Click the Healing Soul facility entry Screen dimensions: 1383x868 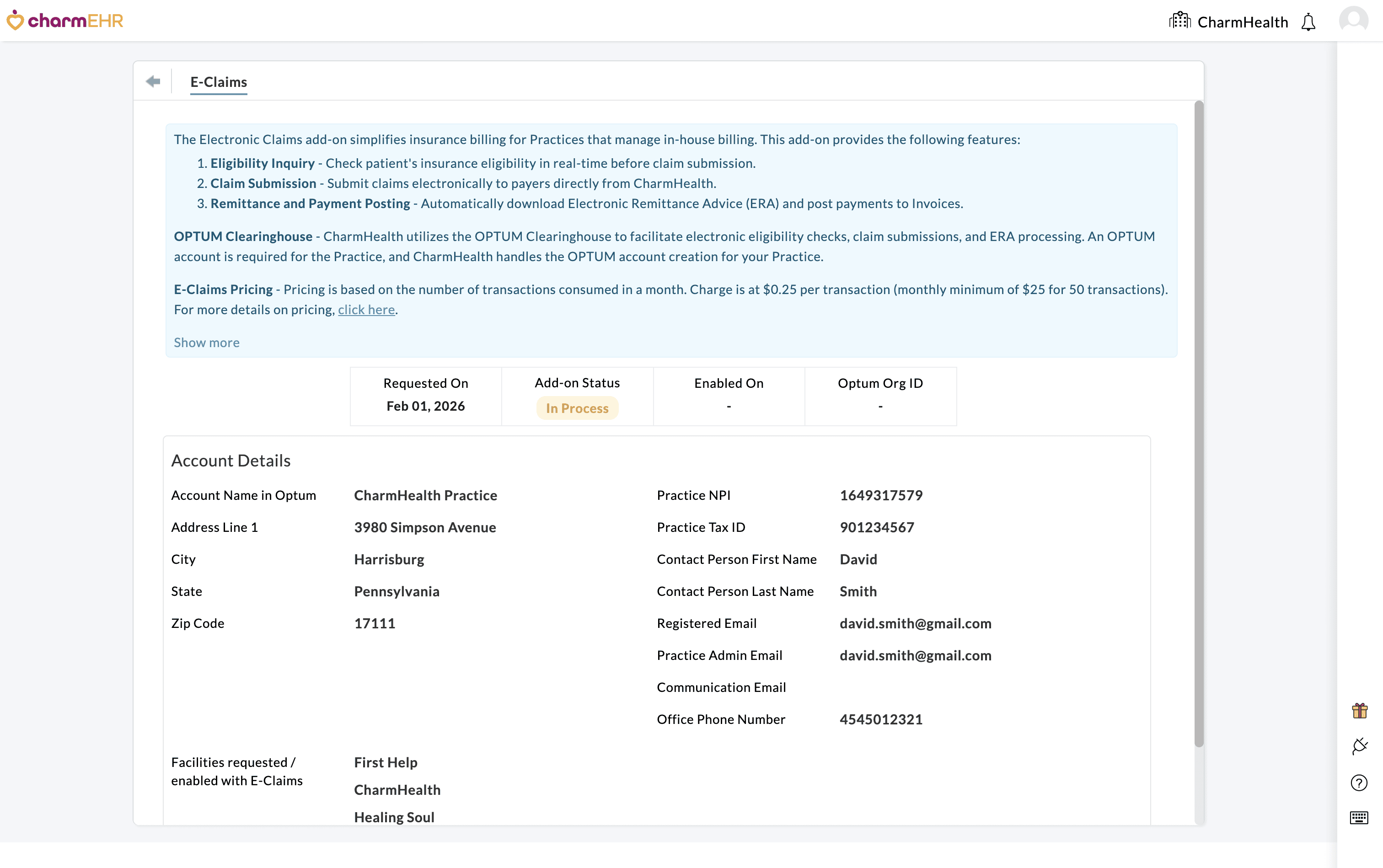394,817
